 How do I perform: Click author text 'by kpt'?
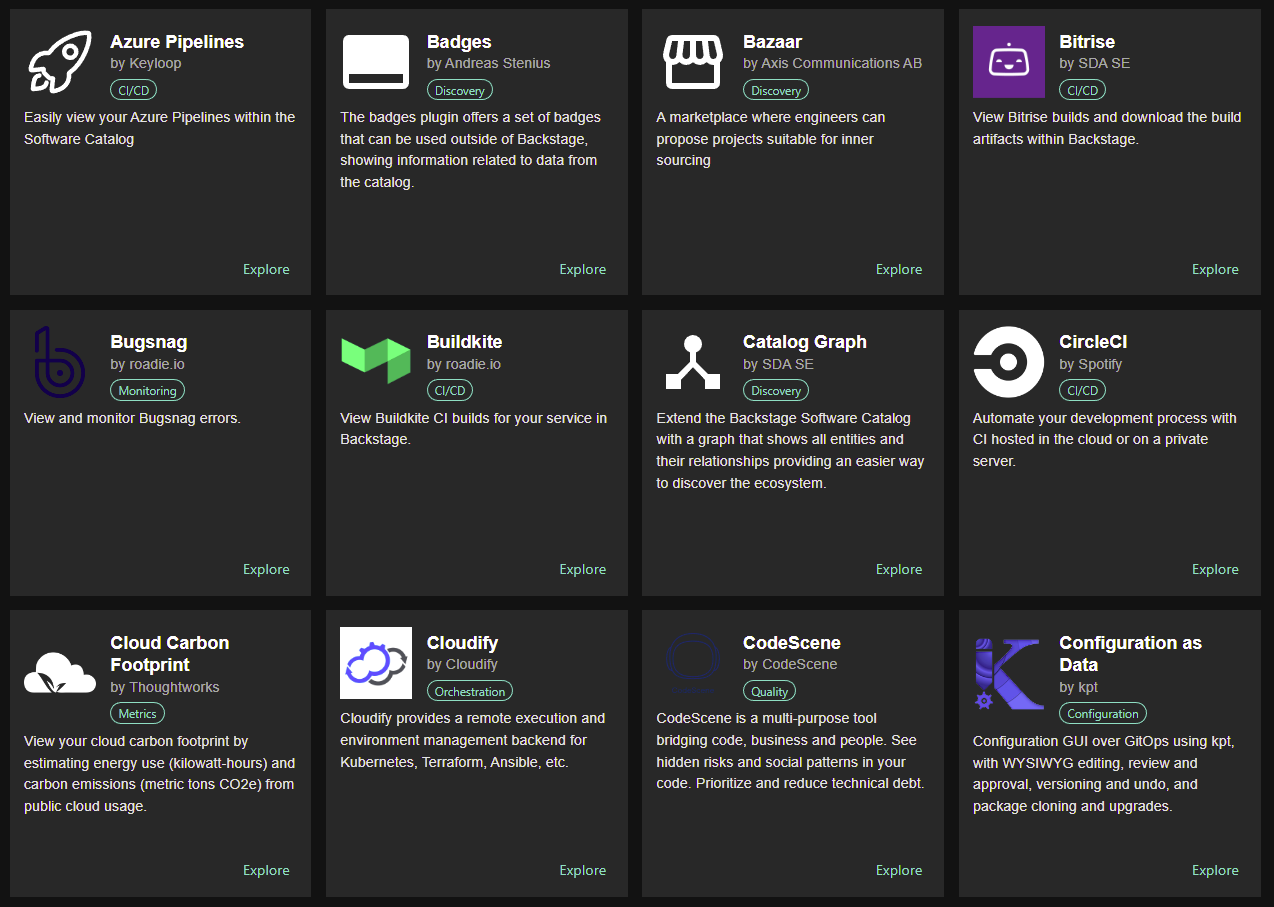tap(1079, 687)
